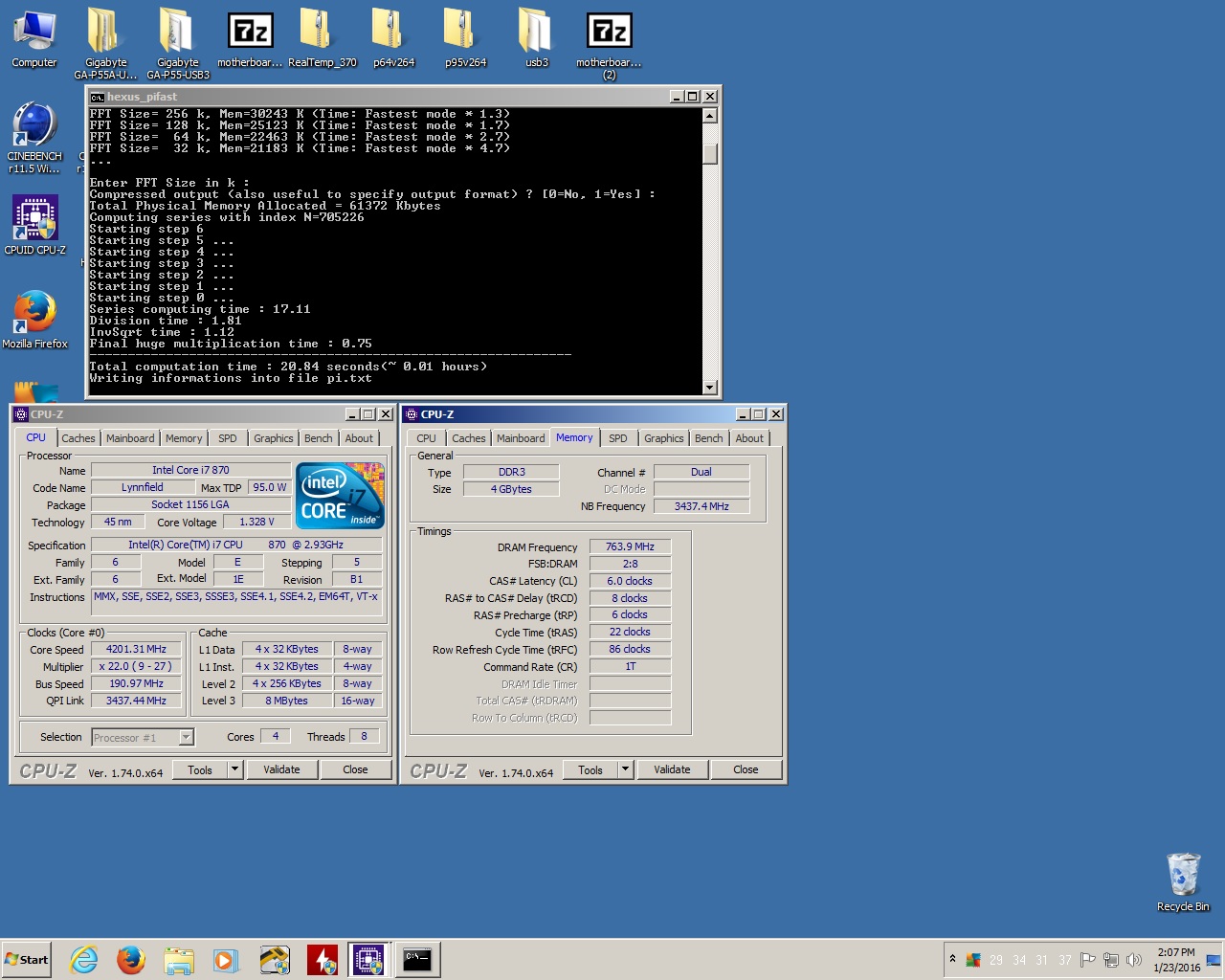Launch the CINEBENCH r11.5 shortcut
The image size is (1225, 980).
coord(34,137)
